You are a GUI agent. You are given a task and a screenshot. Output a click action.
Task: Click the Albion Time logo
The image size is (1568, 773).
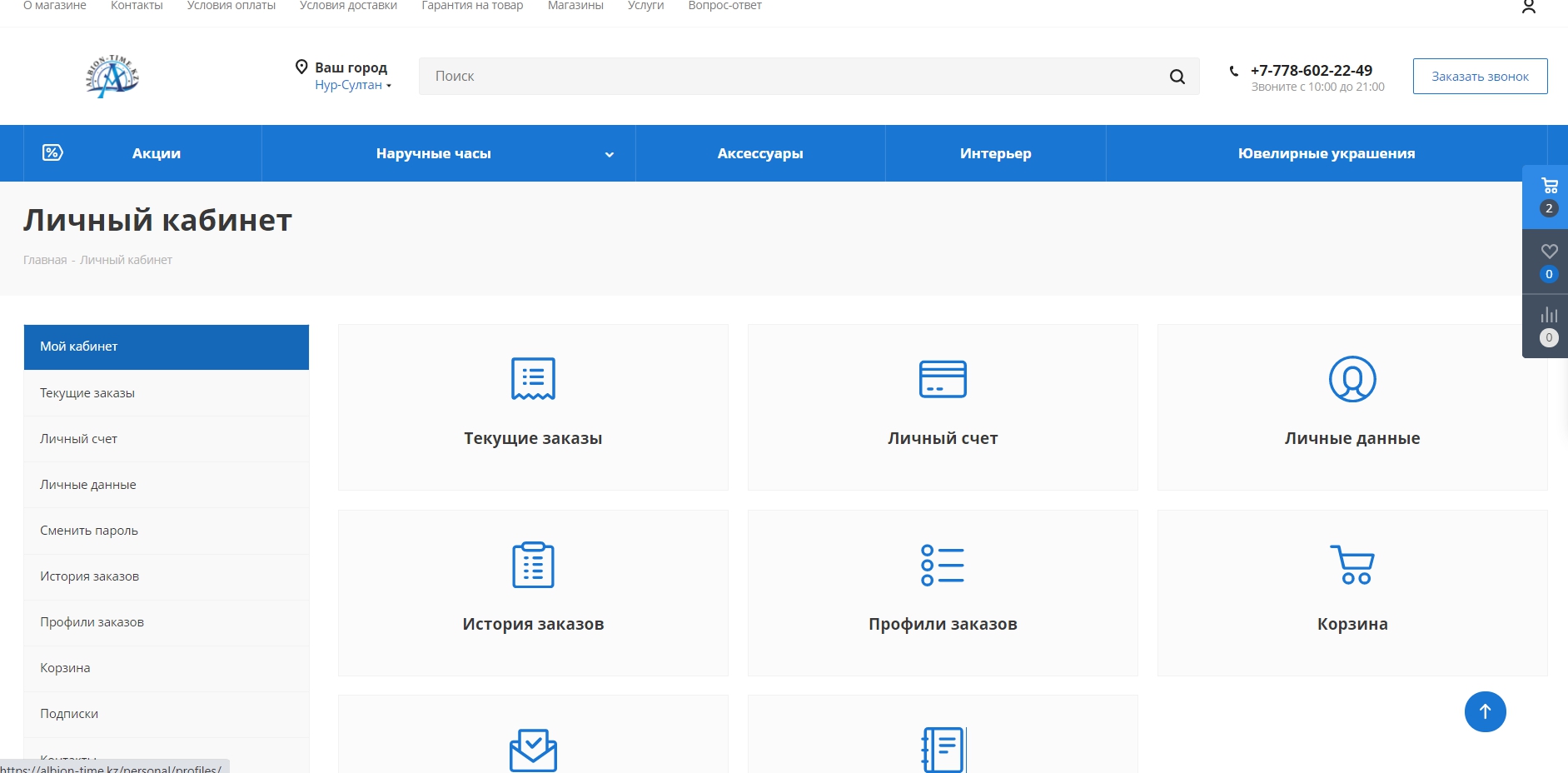(112, 77)
